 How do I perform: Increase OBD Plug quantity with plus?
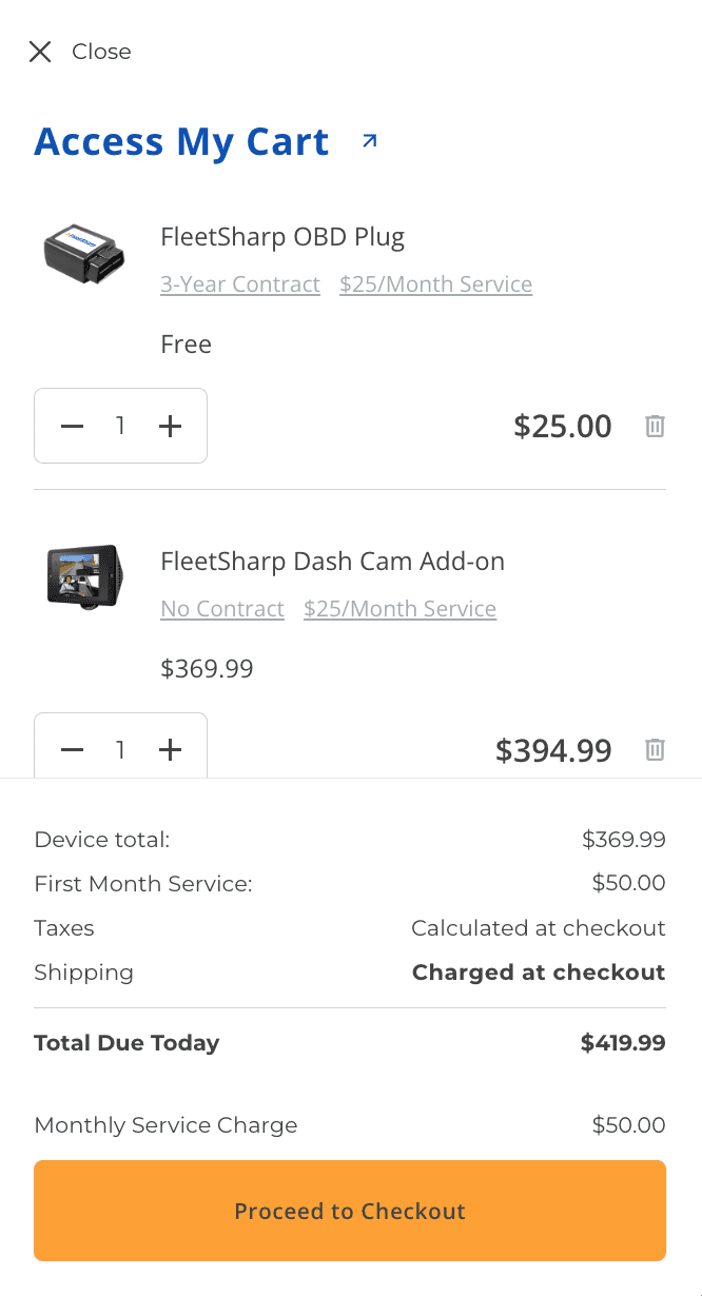[171, 426]
